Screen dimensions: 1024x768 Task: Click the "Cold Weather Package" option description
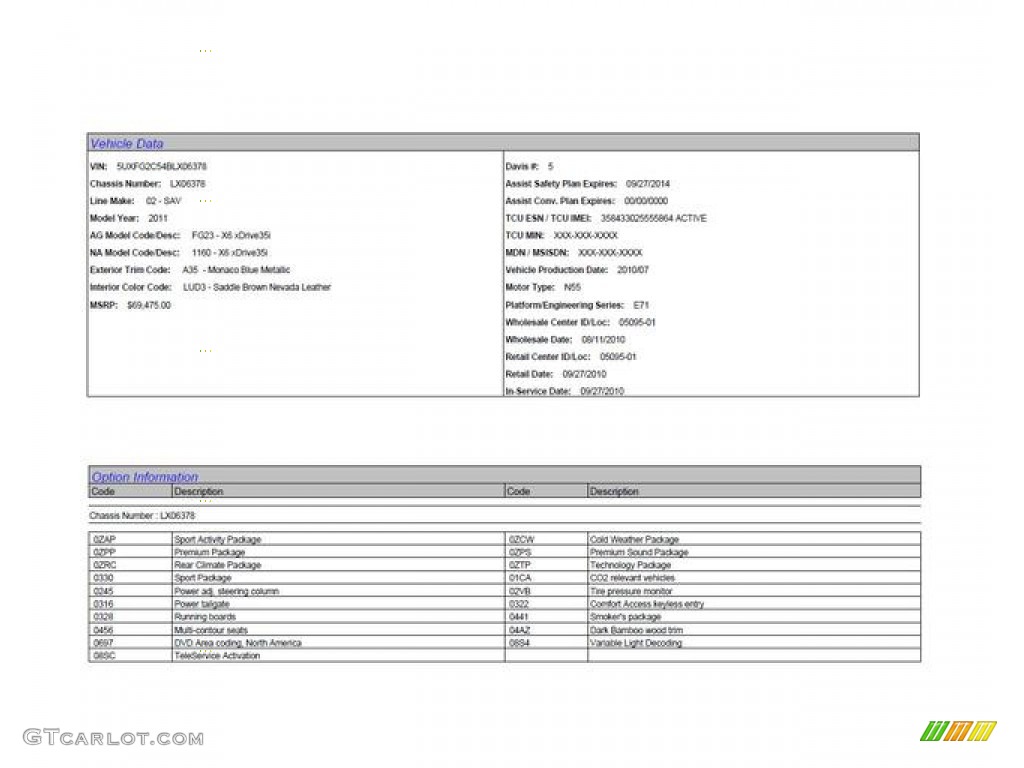point(634,539)
